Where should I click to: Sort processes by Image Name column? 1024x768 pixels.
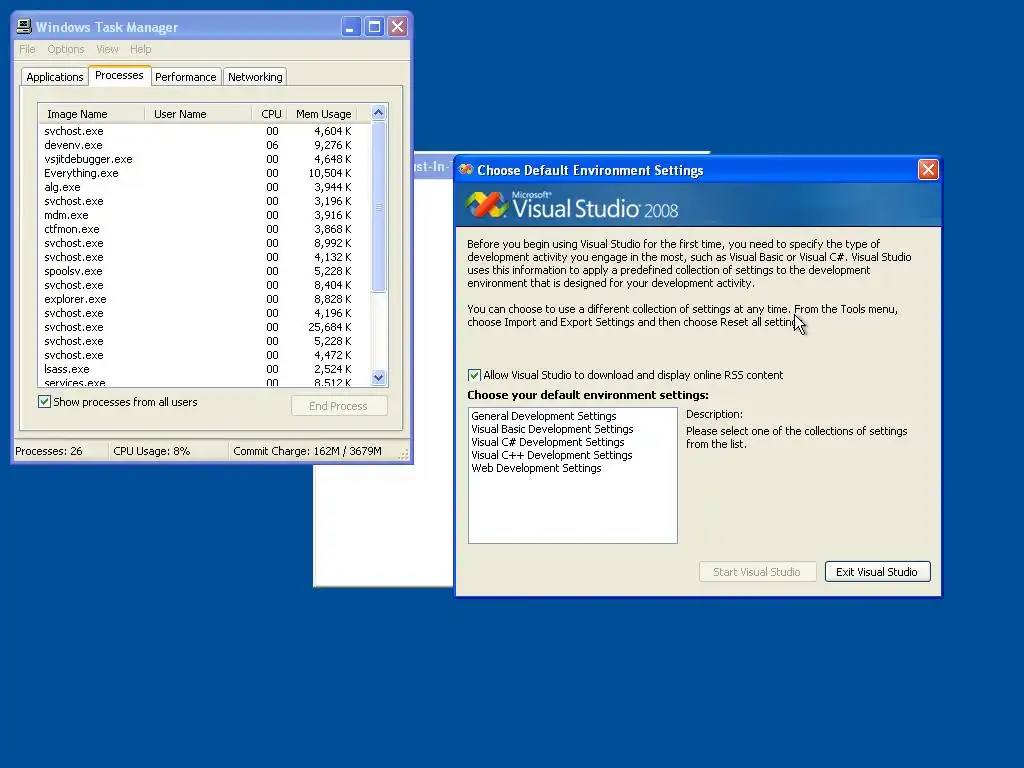[x=91, y=114]
